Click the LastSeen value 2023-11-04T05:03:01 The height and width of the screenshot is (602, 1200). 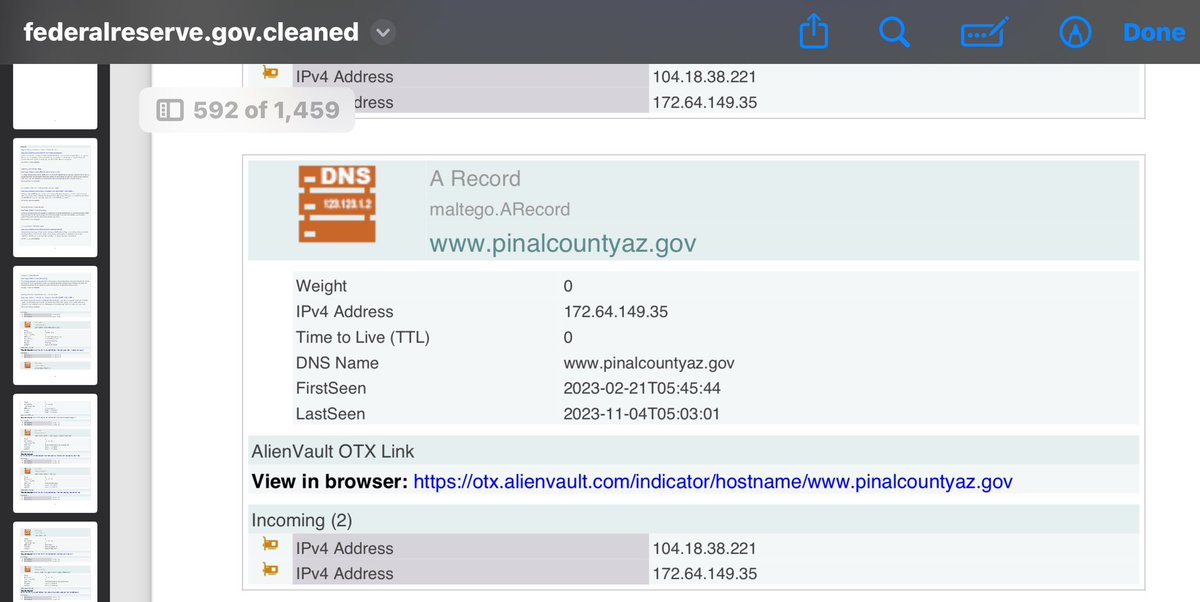pyautogui.click(x=641, y=414)
